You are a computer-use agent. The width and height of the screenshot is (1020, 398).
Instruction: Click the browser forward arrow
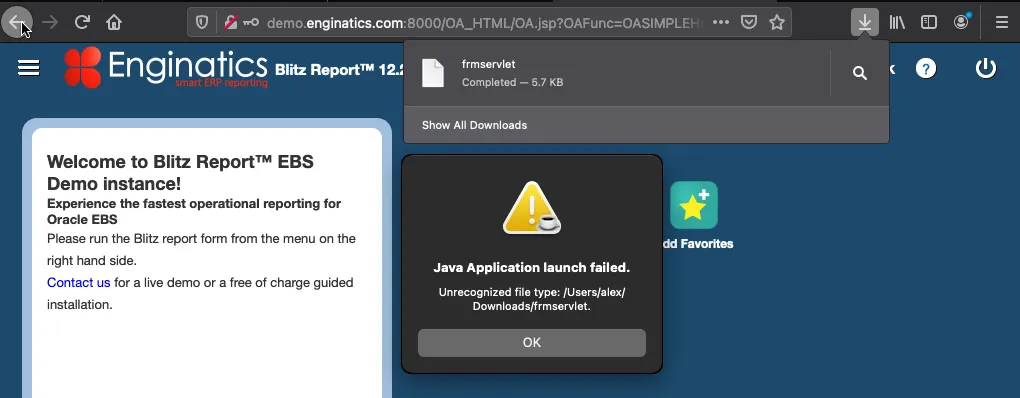pos(50,22)
